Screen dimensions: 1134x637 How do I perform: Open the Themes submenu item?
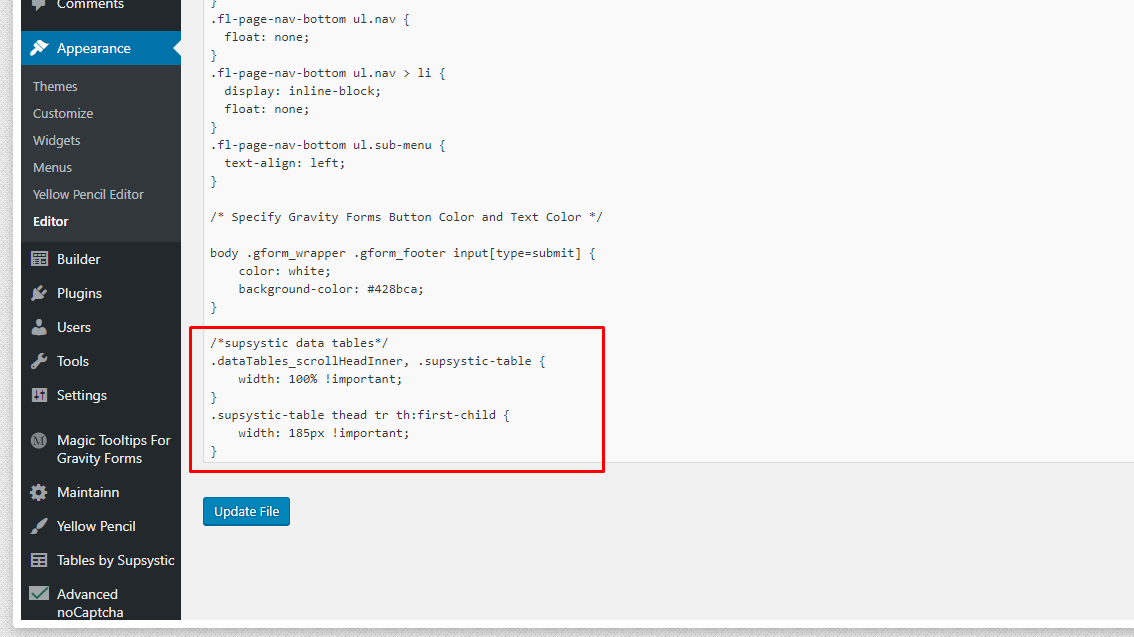(55, 87)
